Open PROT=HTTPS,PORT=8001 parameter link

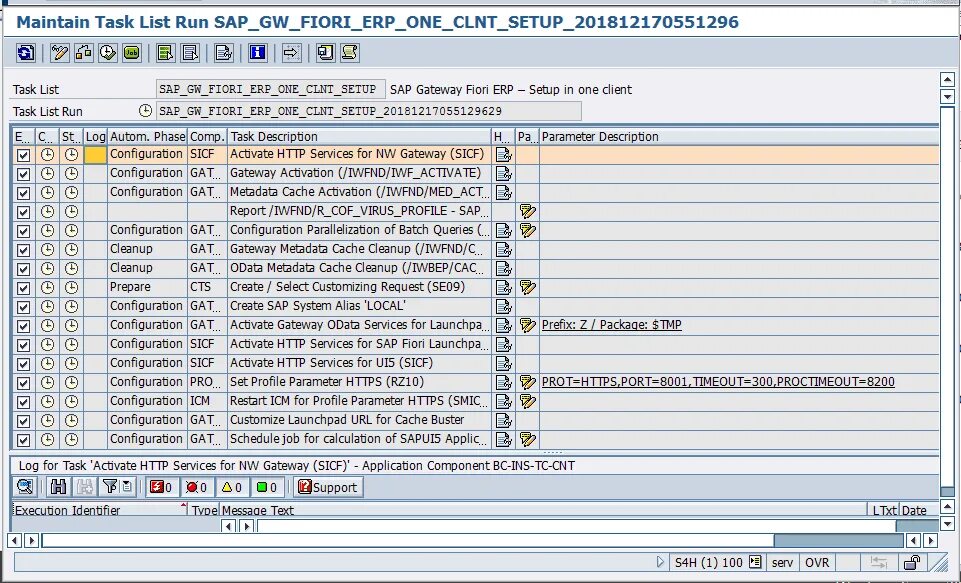point(718,382)
